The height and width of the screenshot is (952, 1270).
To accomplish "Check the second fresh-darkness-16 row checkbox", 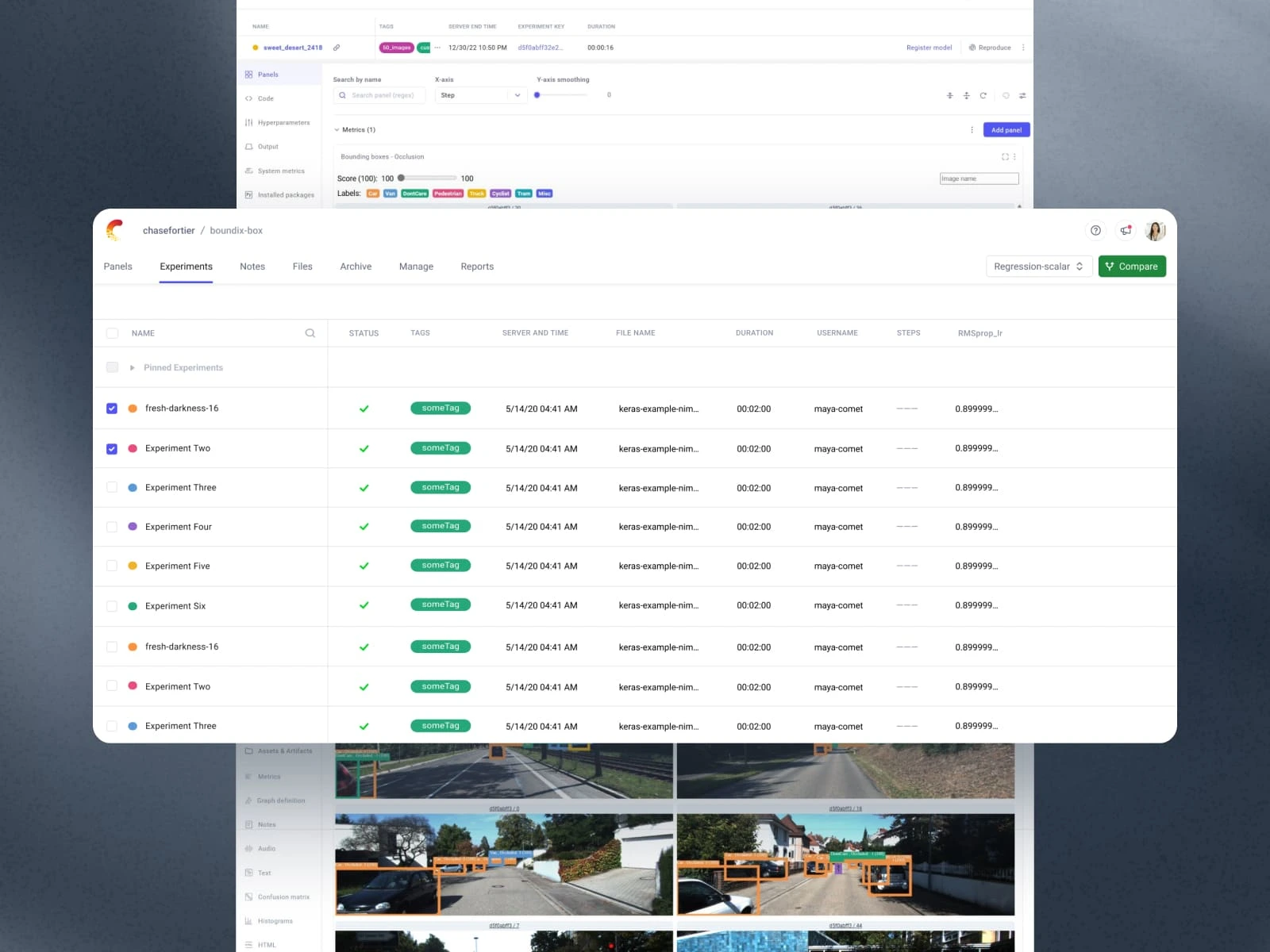I will click(112, 647).
